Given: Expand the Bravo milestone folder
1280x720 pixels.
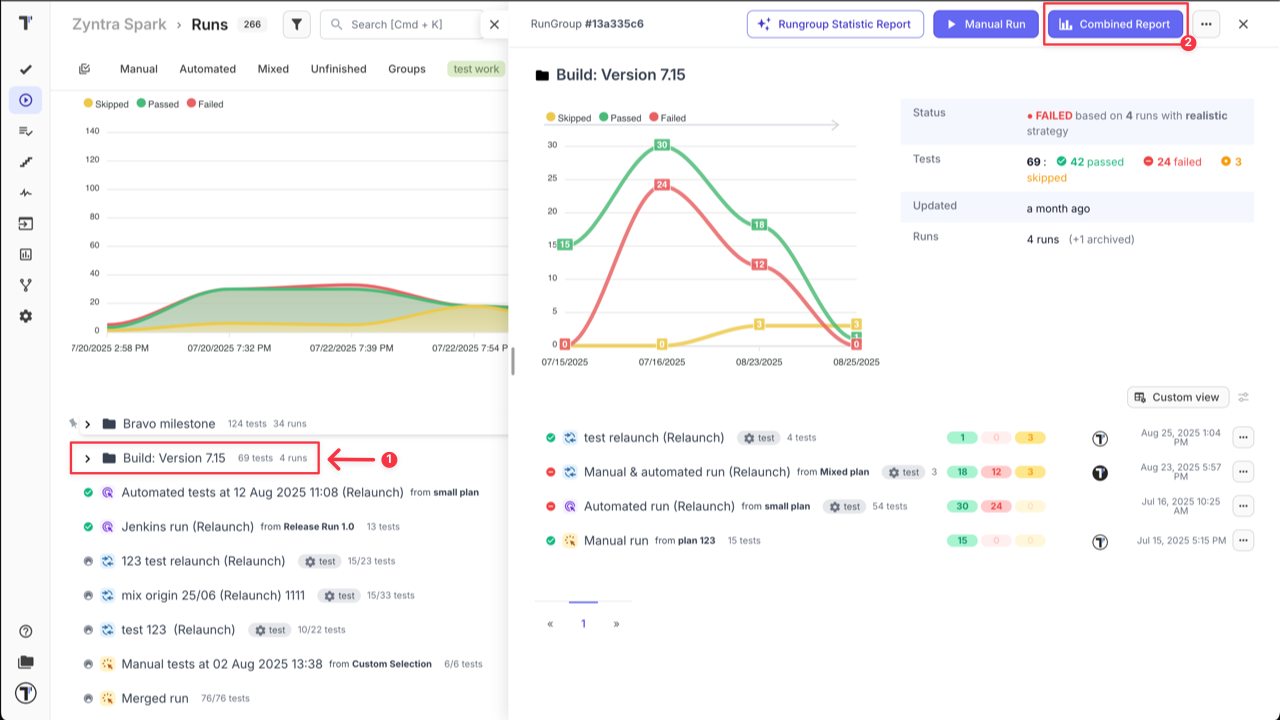Looking at the screenshot, I should pyautogui.click(x=88, y=423).
